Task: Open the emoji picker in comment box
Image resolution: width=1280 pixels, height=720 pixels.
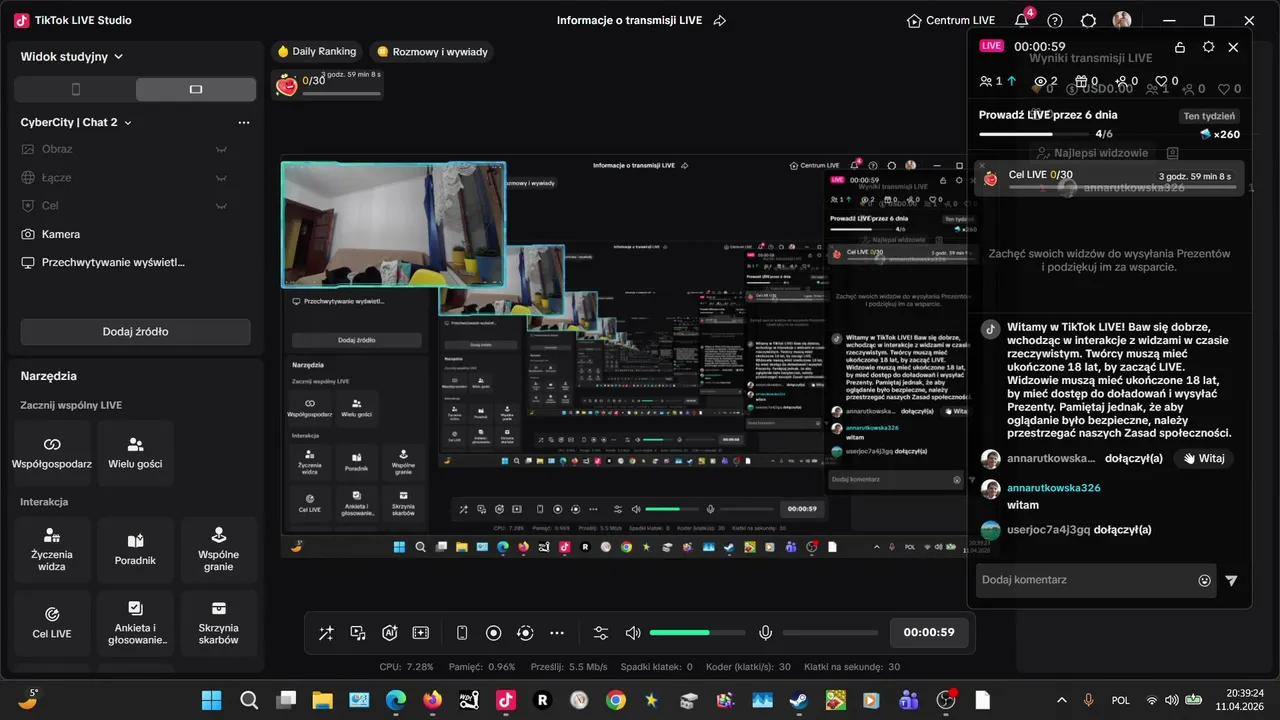Action: point(1205,580)
